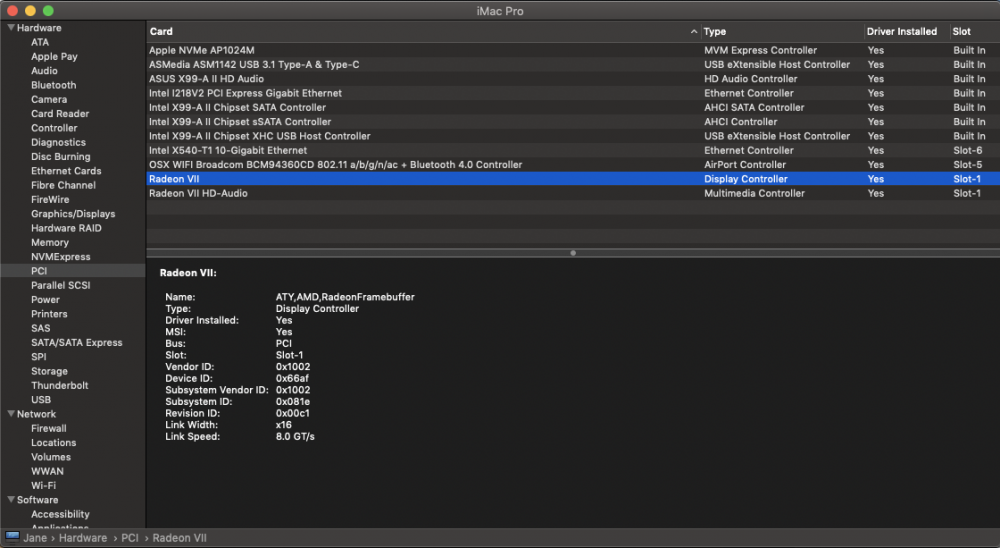Viewport: 1000px width, 548px height.
Task: Select Camera in the sidebar
Action: coord(49,100)
